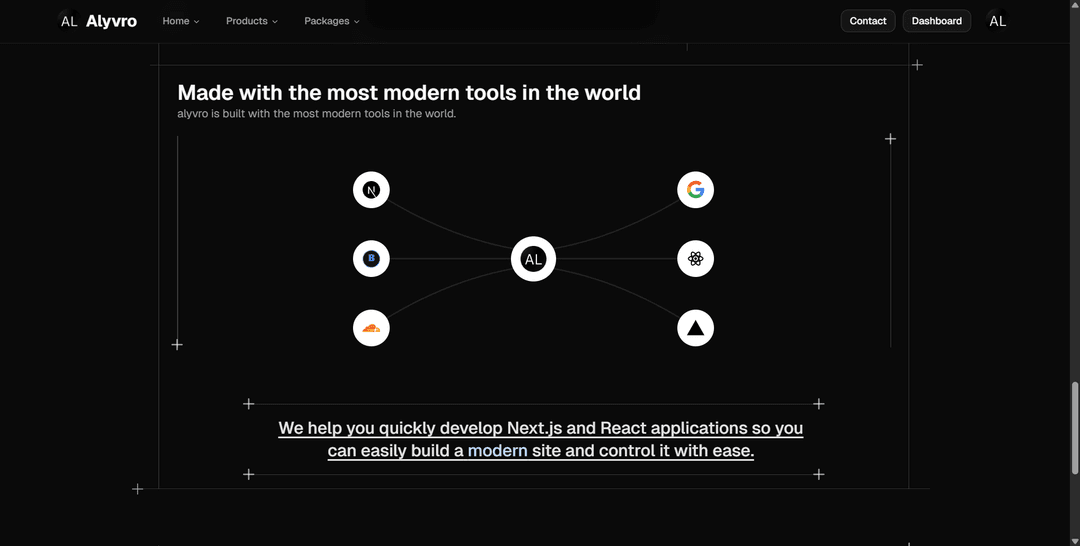Screen dimensions: 1080x546
Task: Open the Dashboard button
Action: (x=936, y=21)
